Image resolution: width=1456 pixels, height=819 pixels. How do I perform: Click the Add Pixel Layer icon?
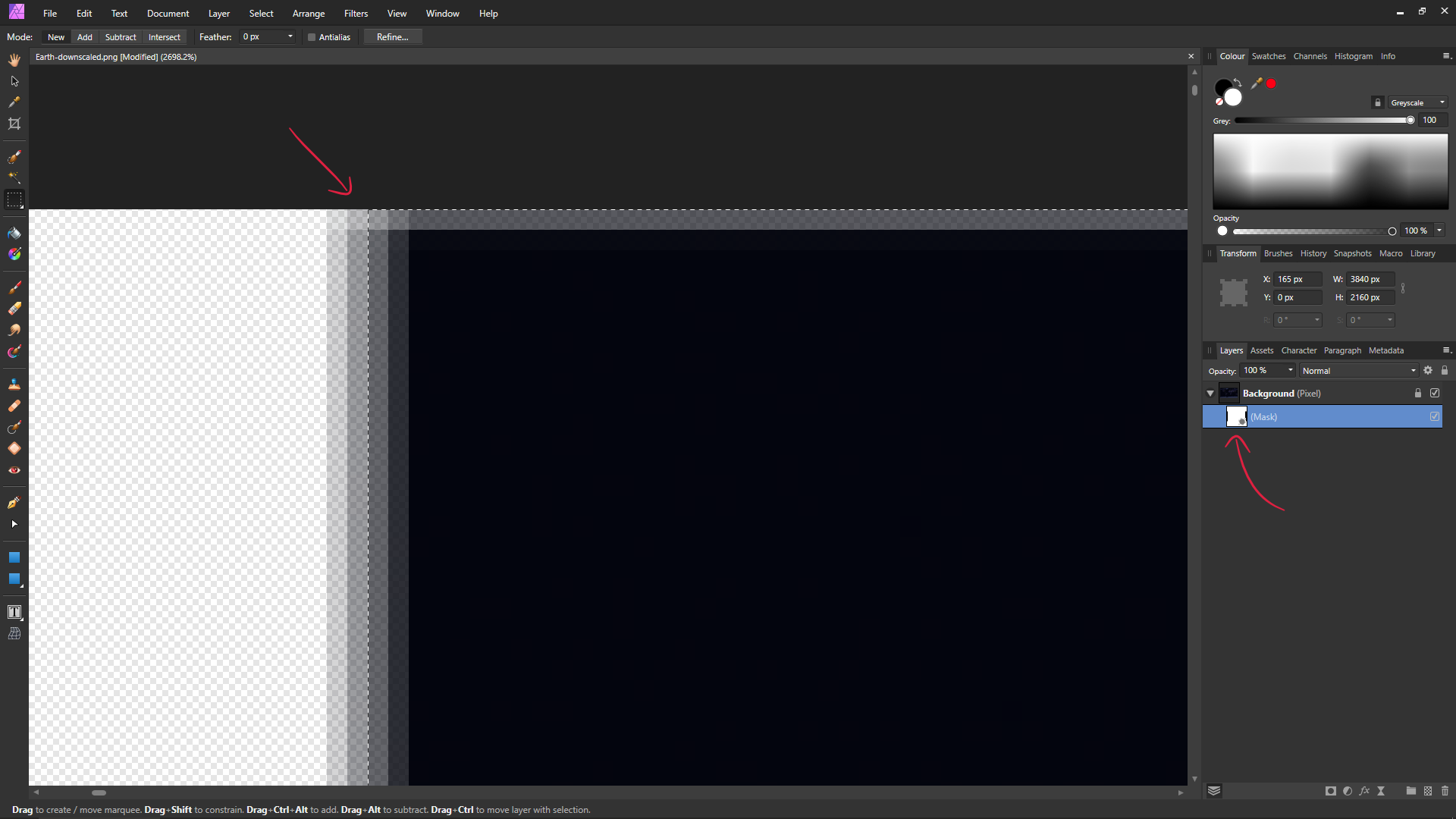coord(1428,791)
